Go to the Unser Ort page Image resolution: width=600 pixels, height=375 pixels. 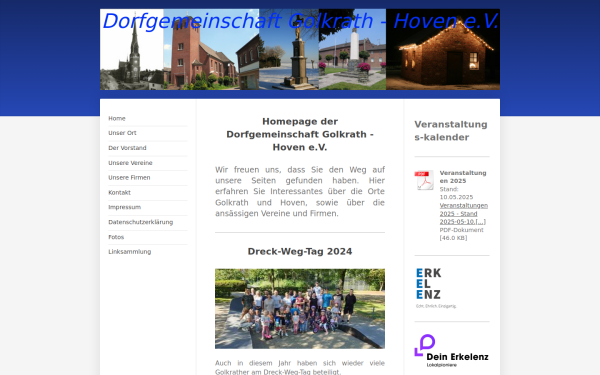pyautogui.click(x=122, y=133)
